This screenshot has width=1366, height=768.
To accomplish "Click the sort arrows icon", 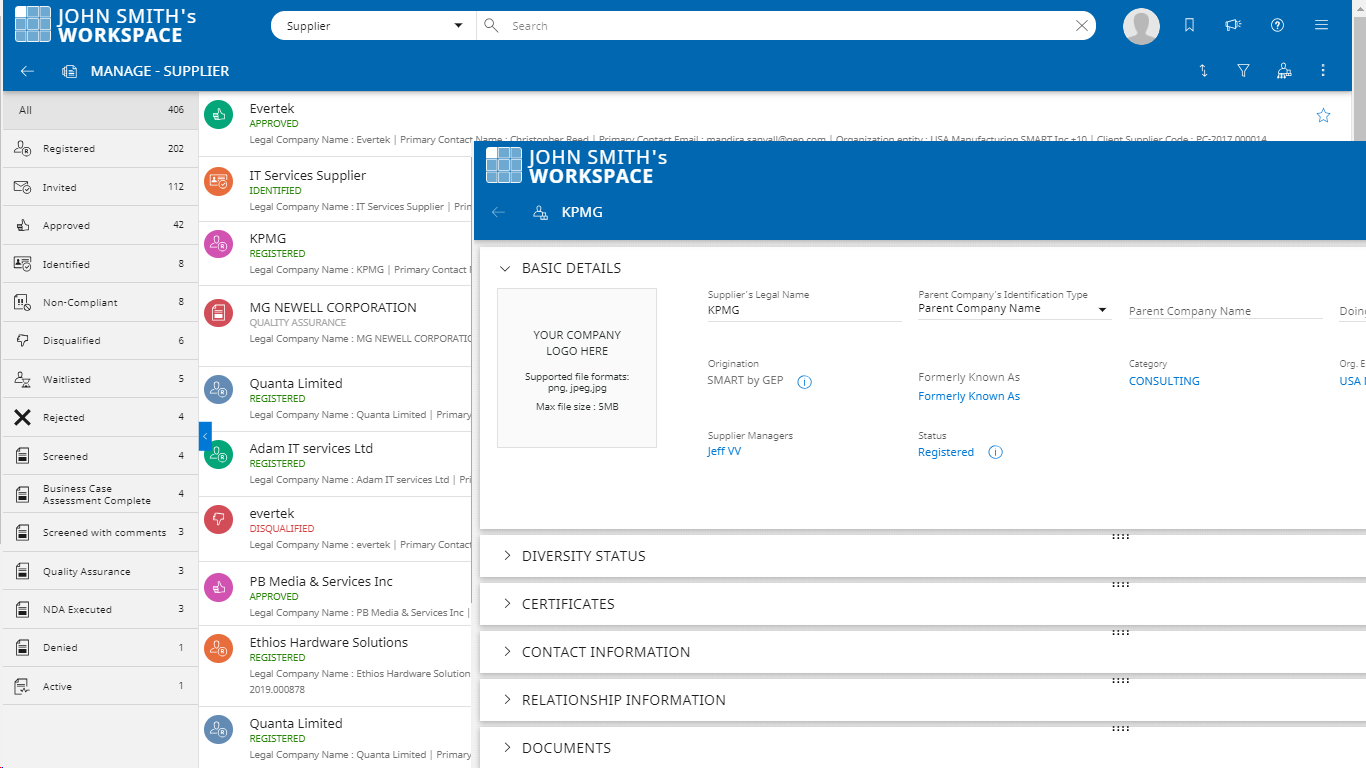I will pos(1203,71).
